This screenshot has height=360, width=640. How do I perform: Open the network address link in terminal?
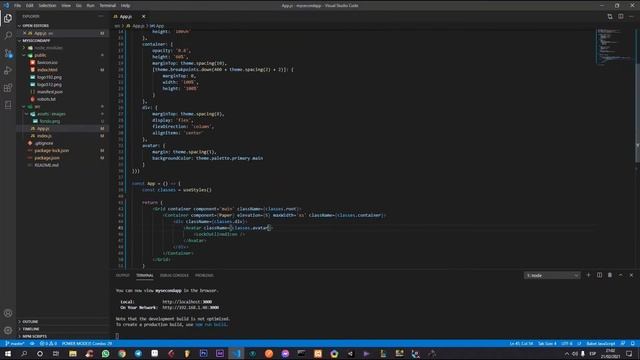191,307
